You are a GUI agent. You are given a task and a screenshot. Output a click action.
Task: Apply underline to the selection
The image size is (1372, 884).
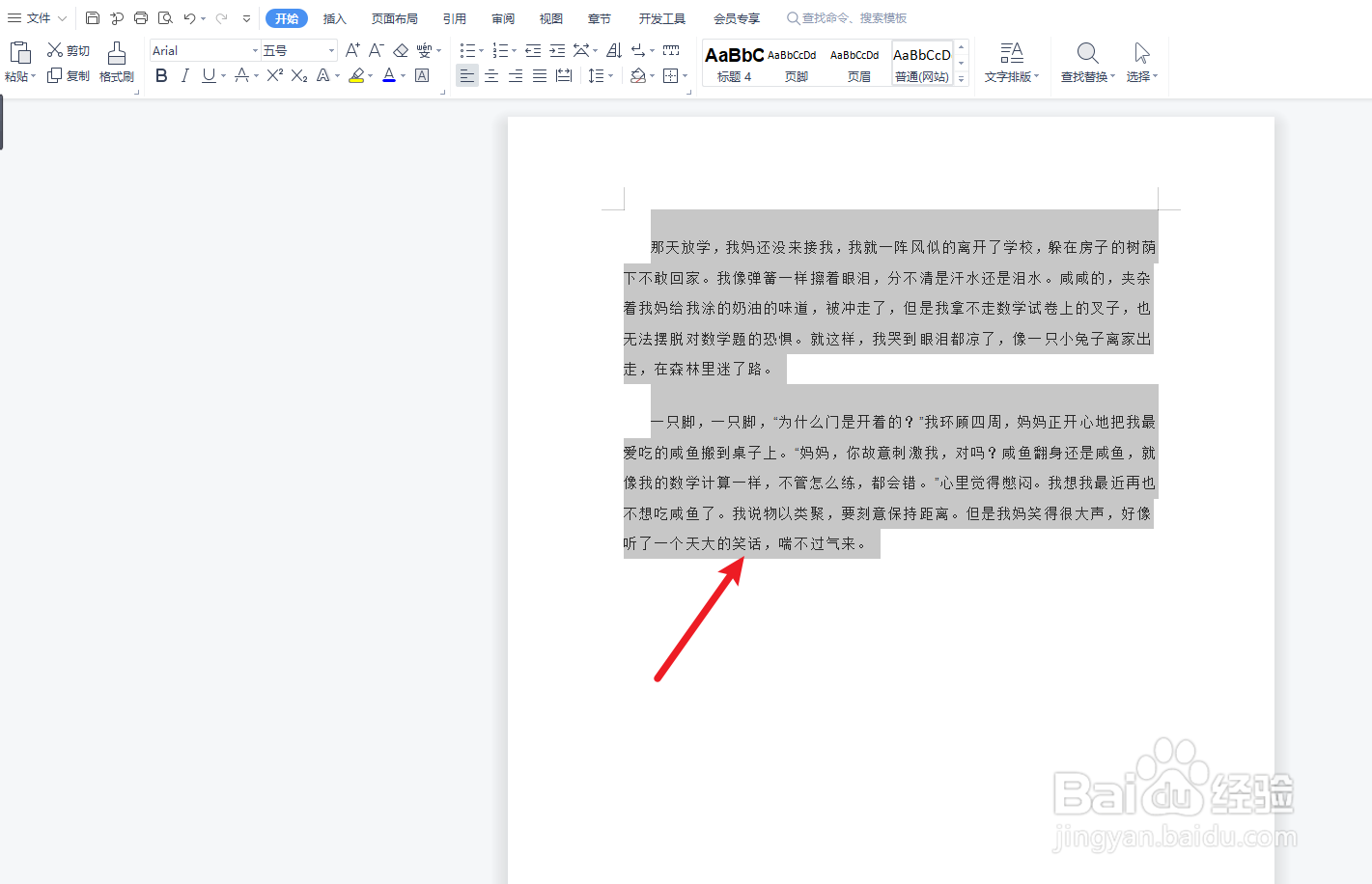pyautogui.click(x=207, y=76)
